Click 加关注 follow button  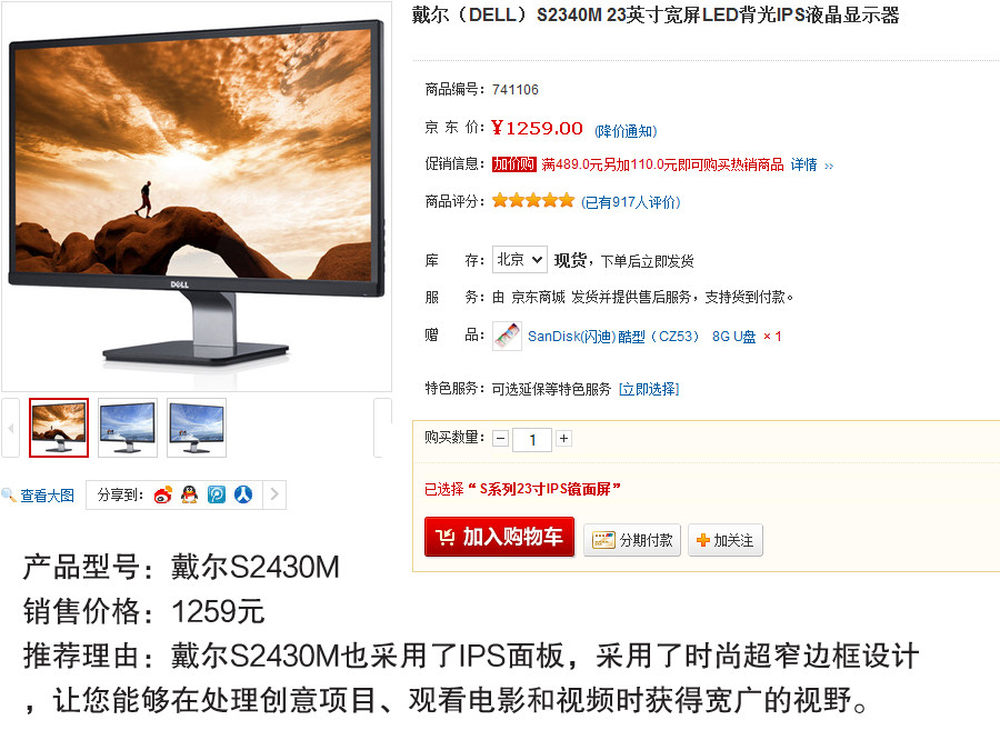[725, 540]
